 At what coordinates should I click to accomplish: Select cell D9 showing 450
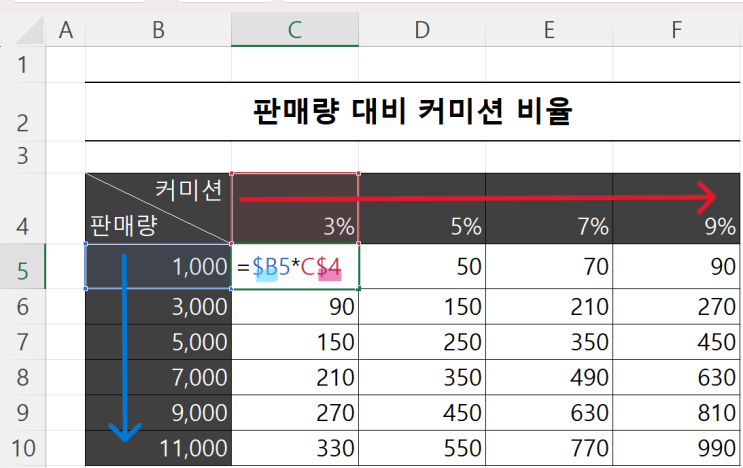pos(422,413)
